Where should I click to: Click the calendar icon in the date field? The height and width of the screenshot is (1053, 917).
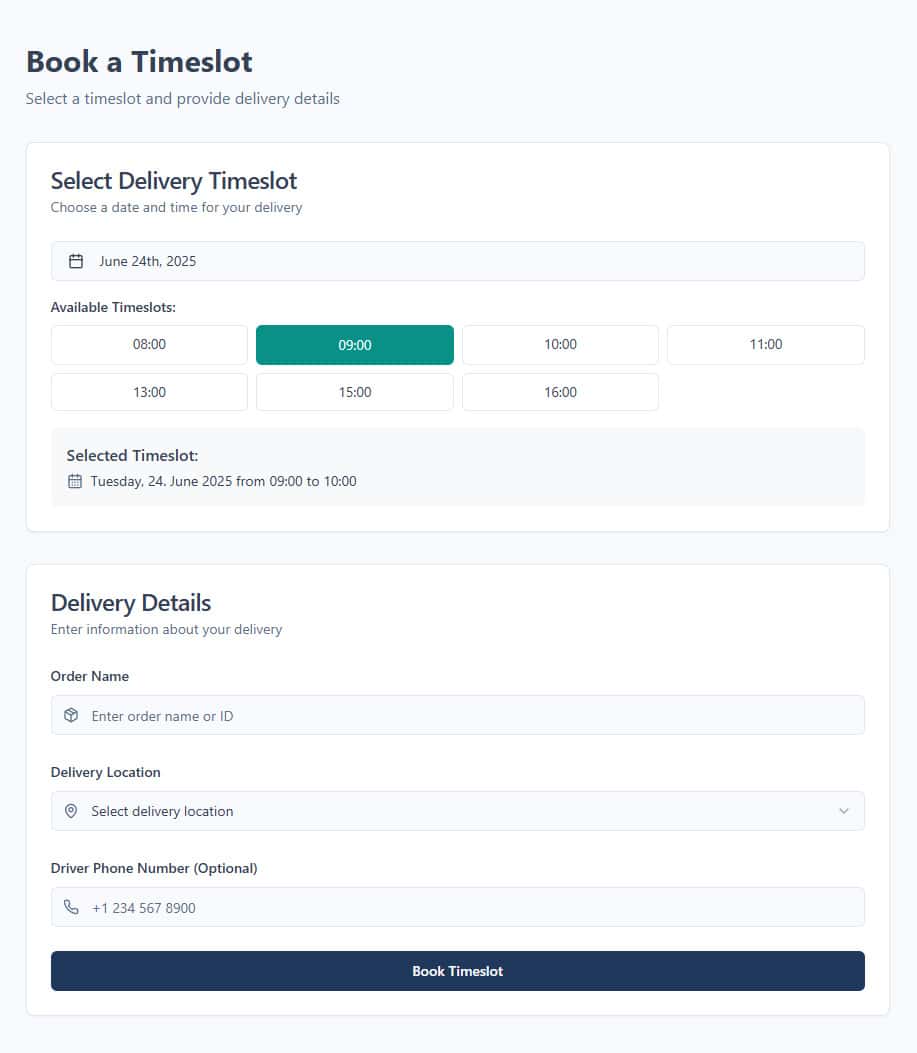click(x=75, y=260)
